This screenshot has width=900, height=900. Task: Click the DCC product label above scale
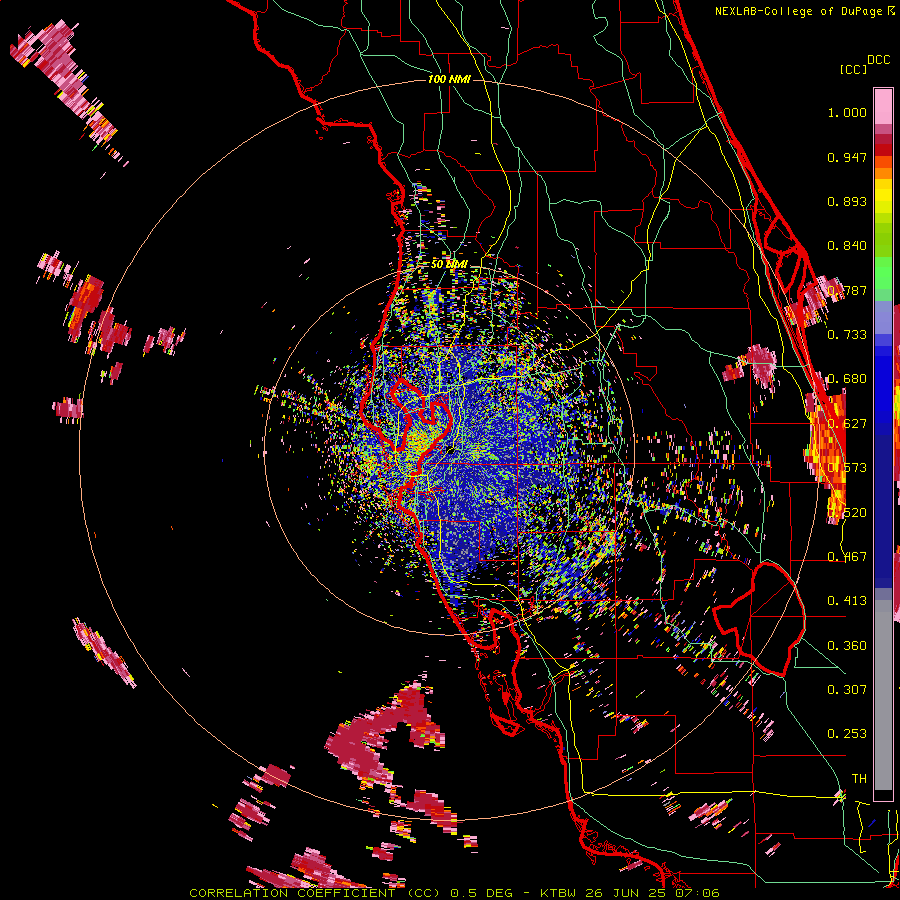click(x=879, y=60)
